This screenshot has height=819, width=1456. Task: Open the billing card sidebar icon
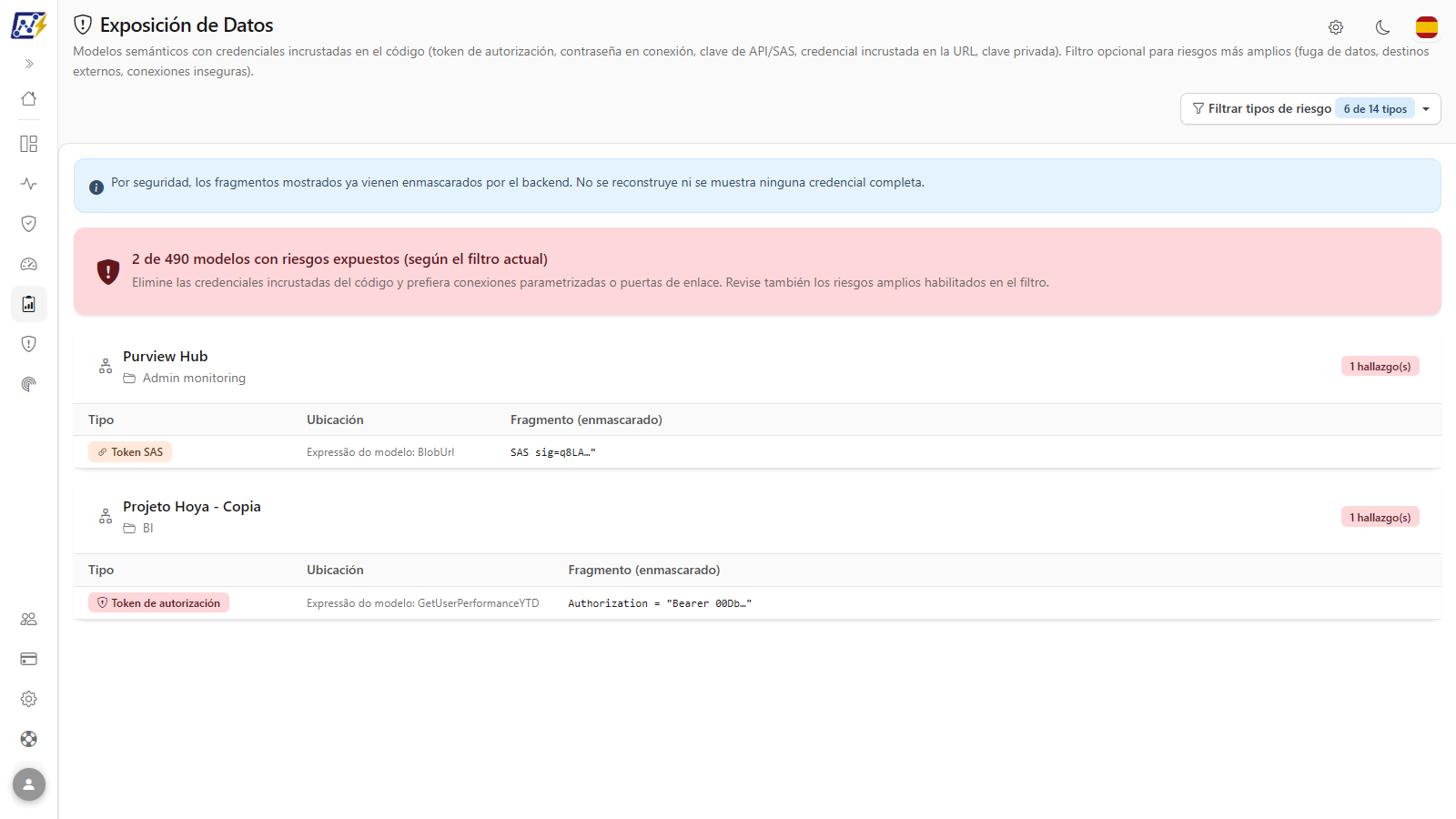click(x=29, y=659)
